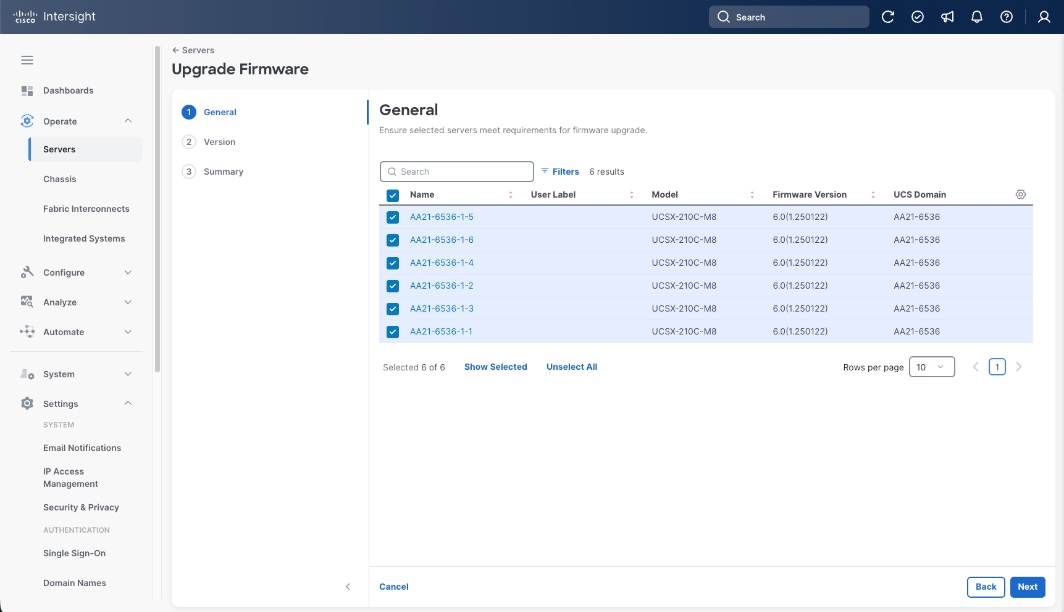
Task: Click the Cisco Intersight logo
Action: pos(54,17)
